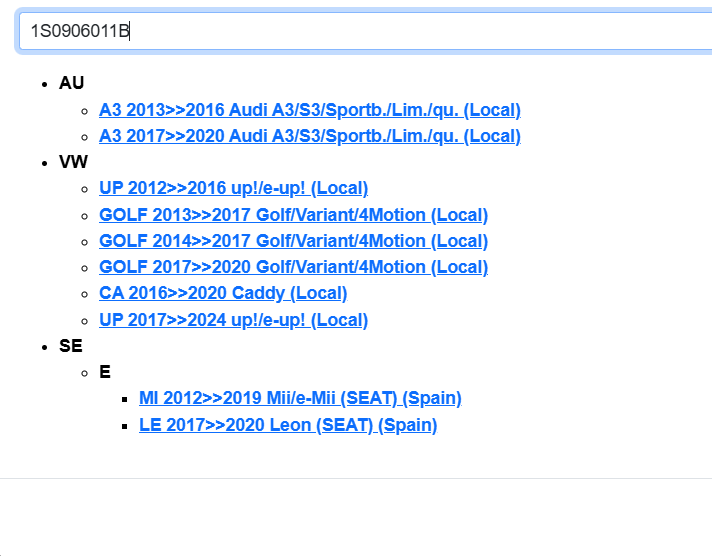Select GOLF 2013>>2017 Golf/Variant/4Motion link
The image size is (712, 556).
[293, 215]
